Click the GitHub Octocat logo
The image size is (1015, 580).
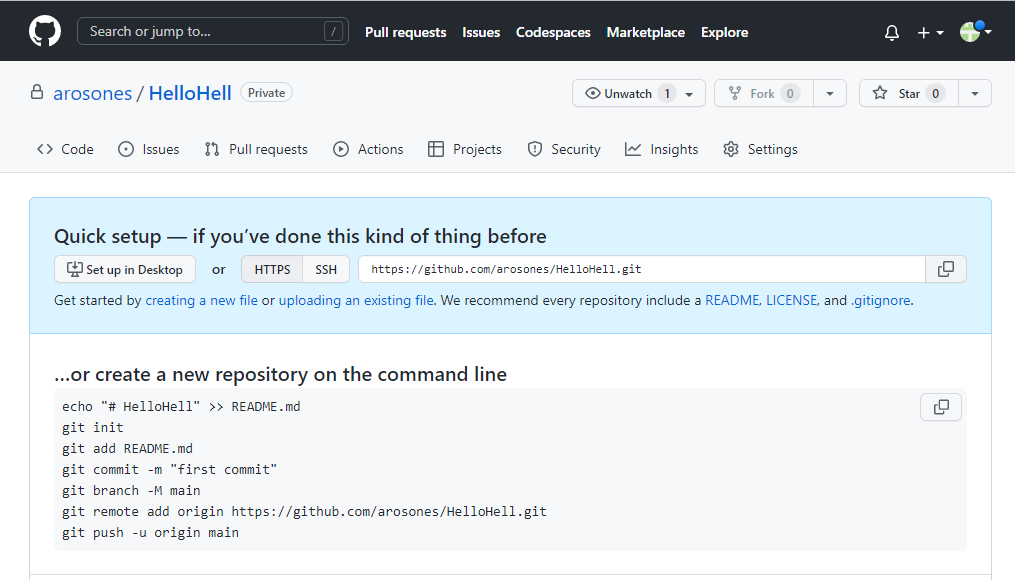pos(45,31)
